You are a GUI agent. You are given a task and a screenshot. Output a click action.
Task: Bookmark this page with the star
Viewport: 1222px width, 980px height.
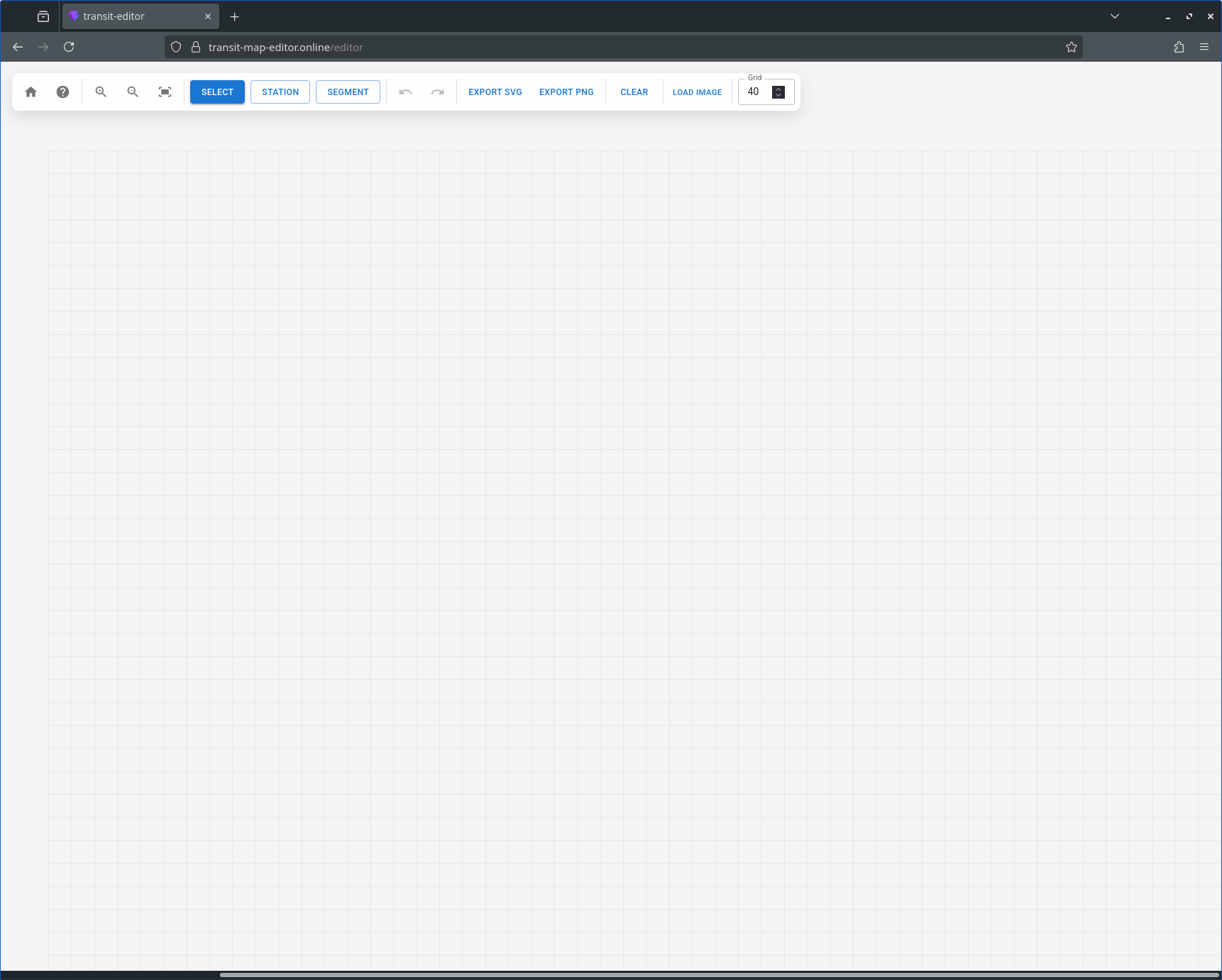(1072, 47)
